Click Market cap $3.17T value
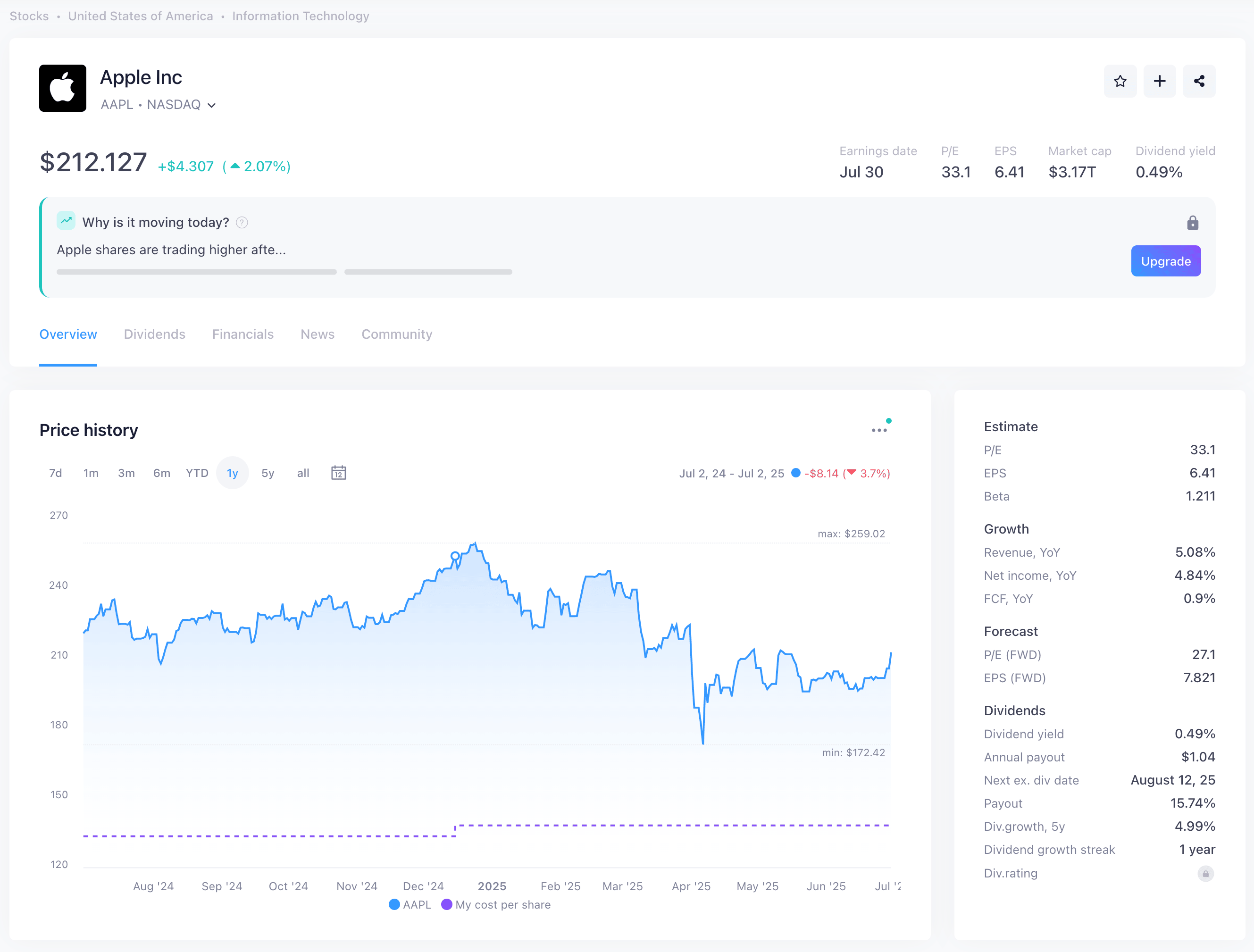The width and height of the screenshot is (1254, 952). 1071,172
